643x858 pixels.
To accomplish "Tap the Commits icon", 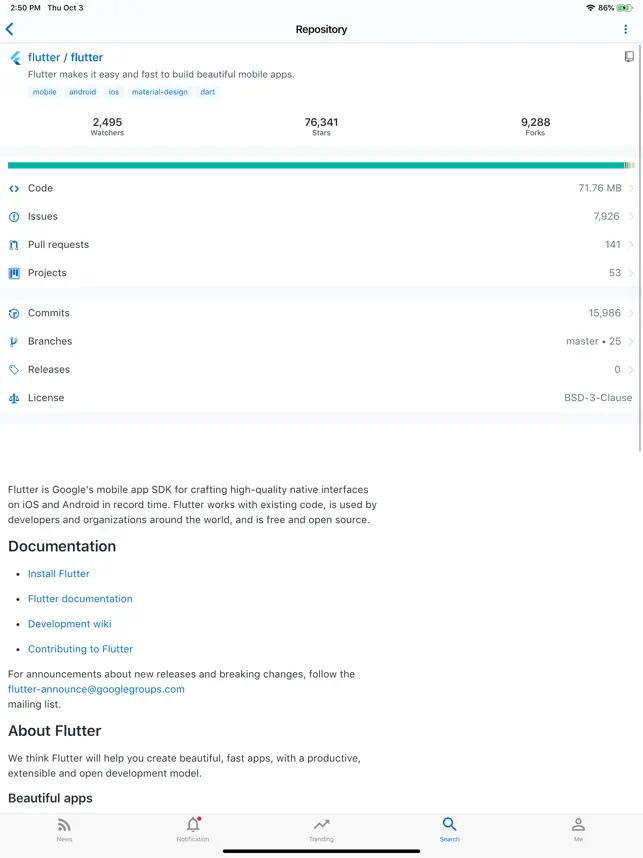I will point(14,314).
